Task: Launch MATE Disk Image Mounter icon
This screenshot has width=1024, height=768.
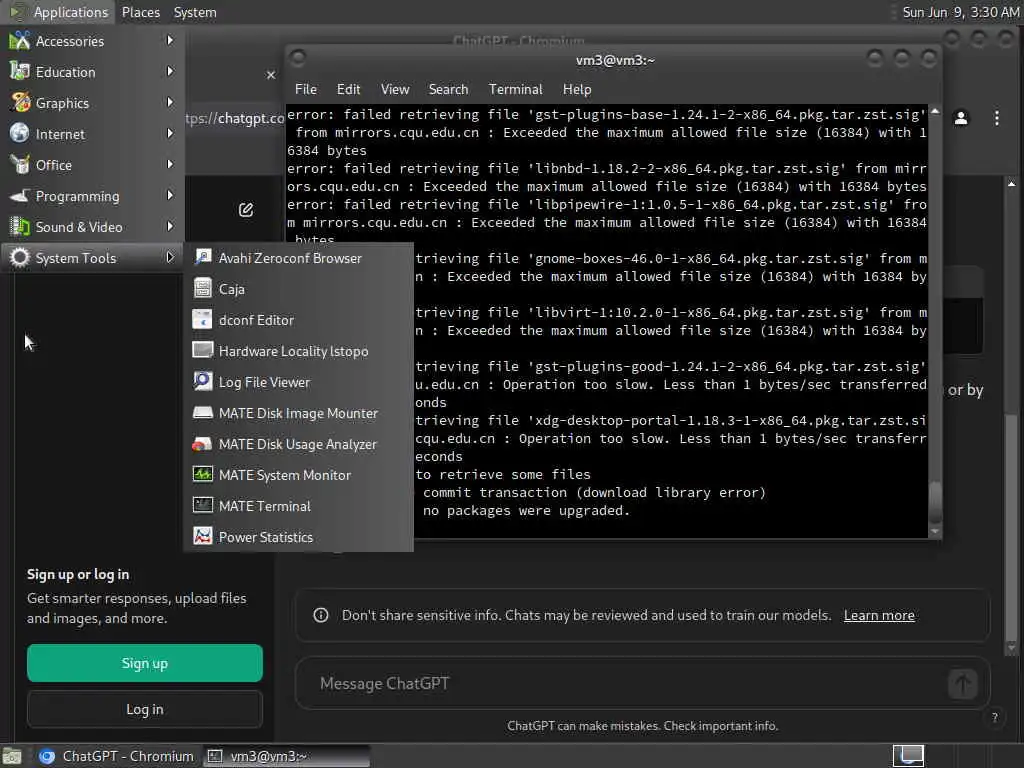Action: click(203, 413)
